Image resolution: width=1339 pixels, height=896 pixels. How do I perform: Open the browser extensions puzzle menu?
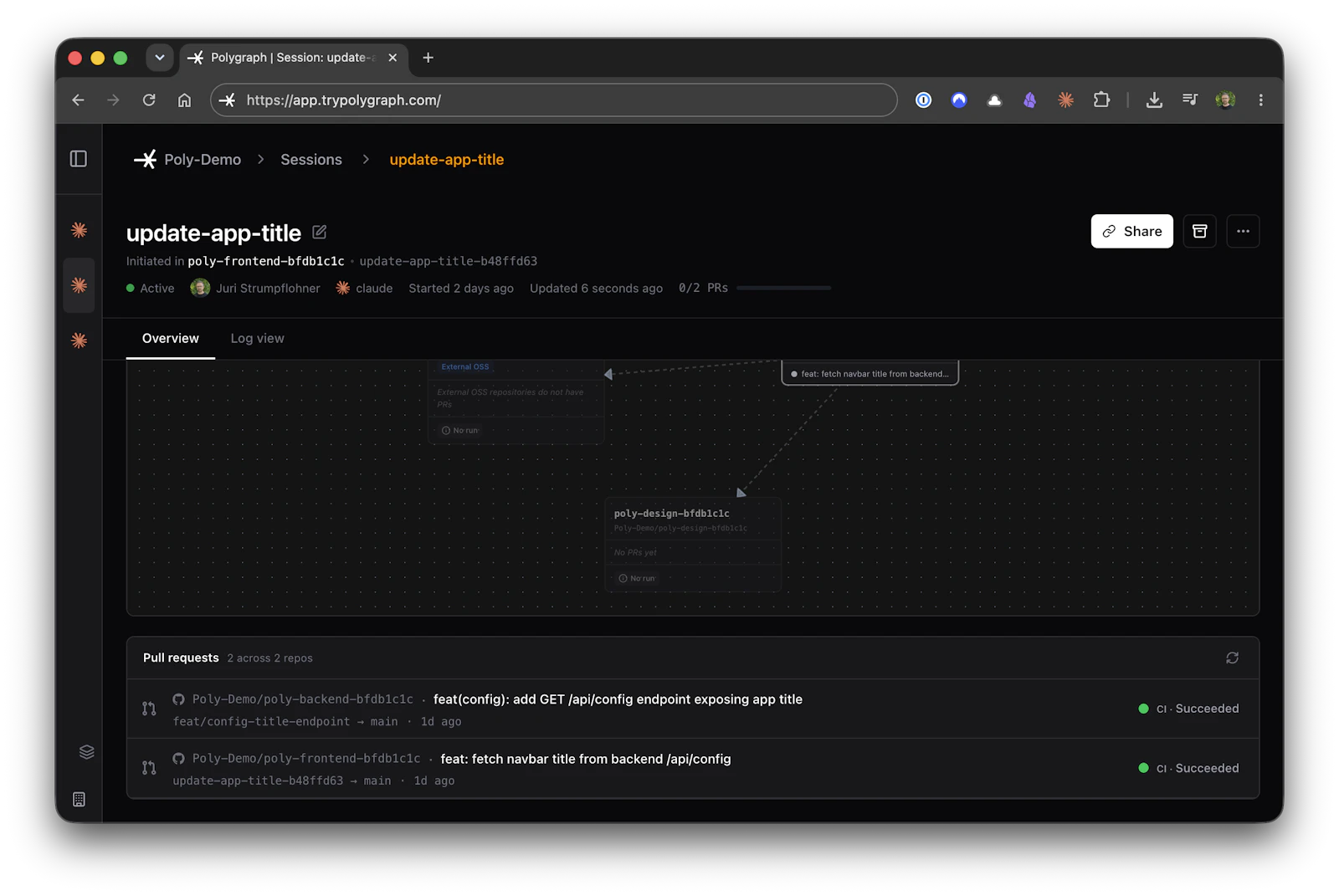(x=1101, y=100)
